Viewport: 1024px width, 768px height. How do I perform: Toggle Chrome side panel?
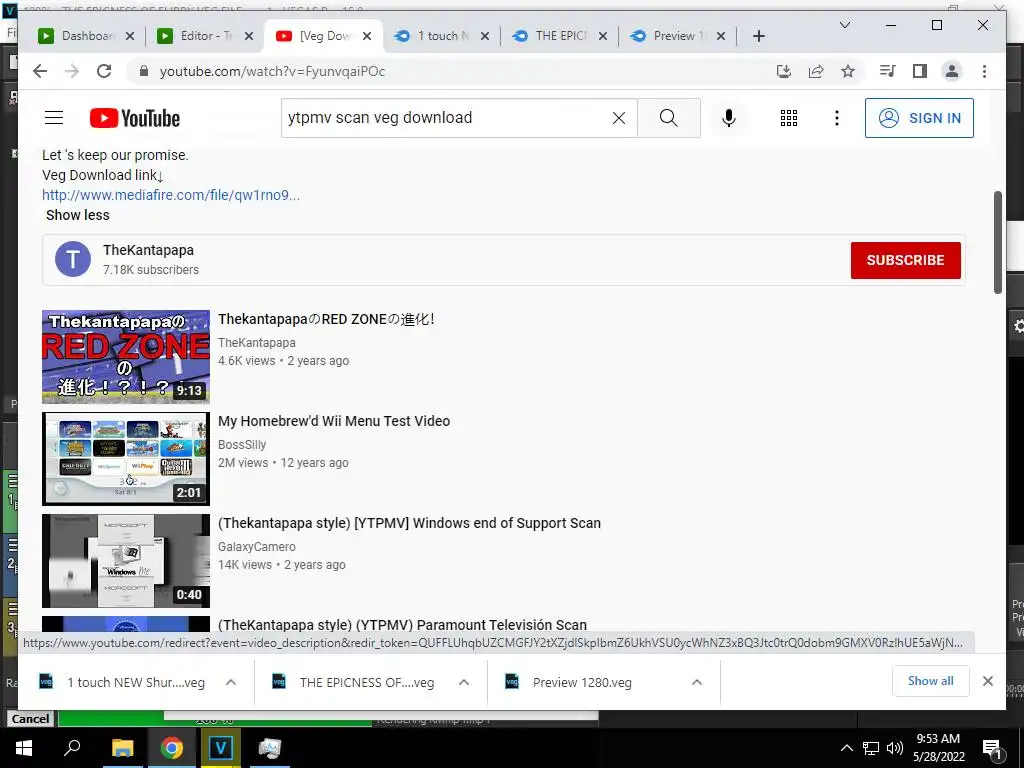[x=920, y=71]
